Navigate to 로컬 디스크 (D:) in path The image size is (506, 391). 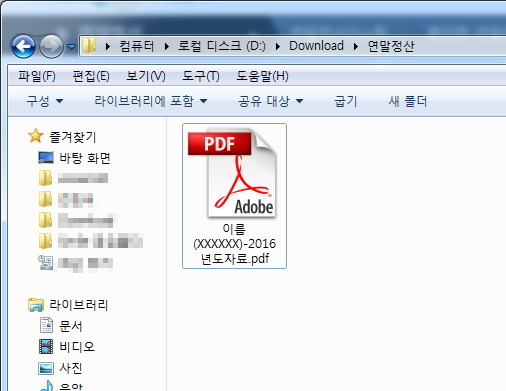(222, 46)
